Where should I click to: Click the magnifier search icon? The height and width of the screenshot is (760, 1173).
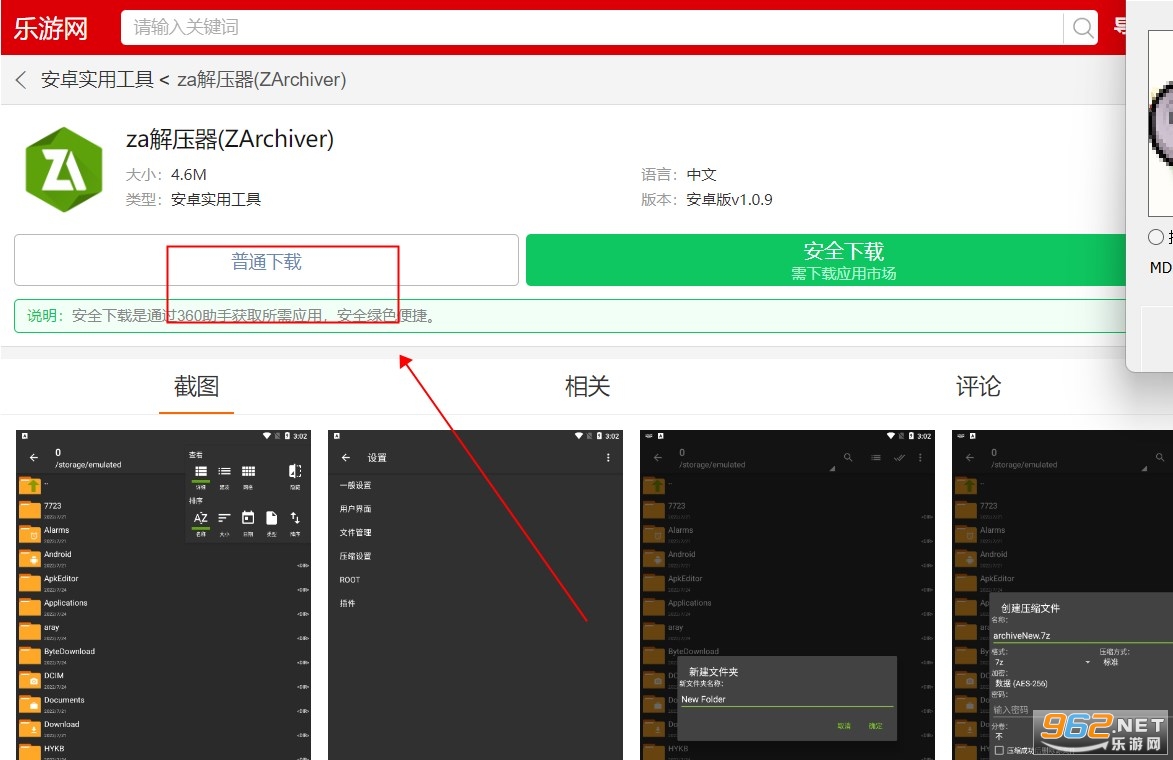coord(1082,28)
